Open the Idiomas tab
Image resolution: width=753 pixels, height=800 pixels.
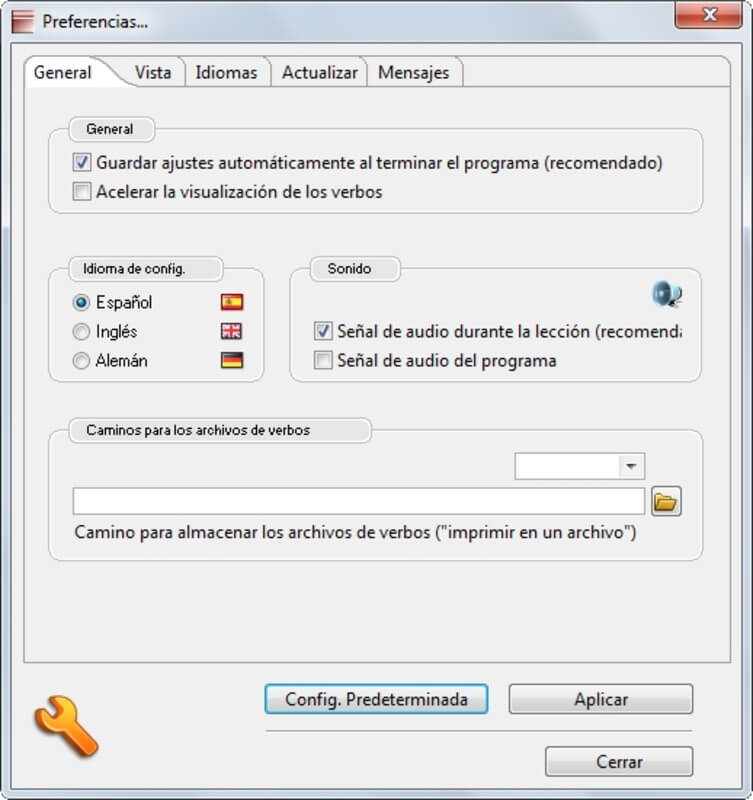point(227,72)
